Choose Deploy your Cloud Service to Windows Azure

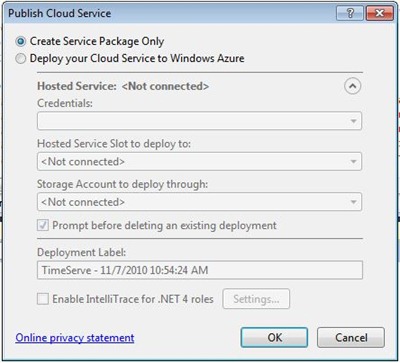(21, 59)
